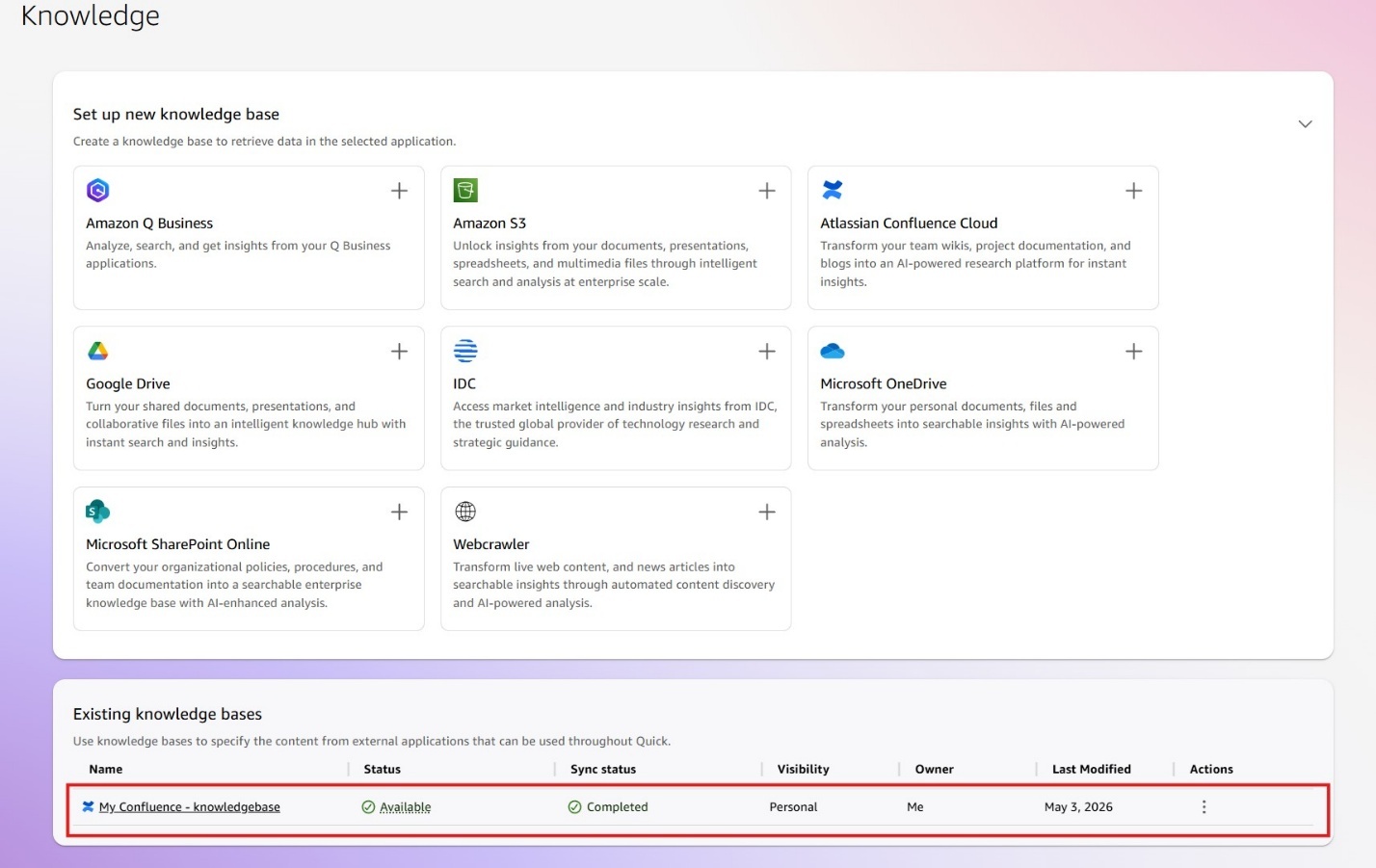
Task: Select the Amazon Q Business card title
Action: coord(149,224)
